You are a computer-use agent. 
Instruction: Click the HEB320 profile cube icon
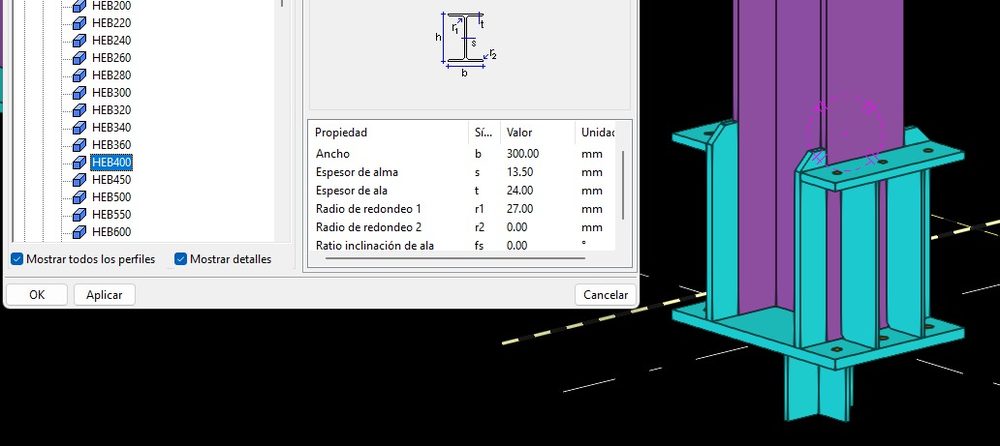pos(79,110)
